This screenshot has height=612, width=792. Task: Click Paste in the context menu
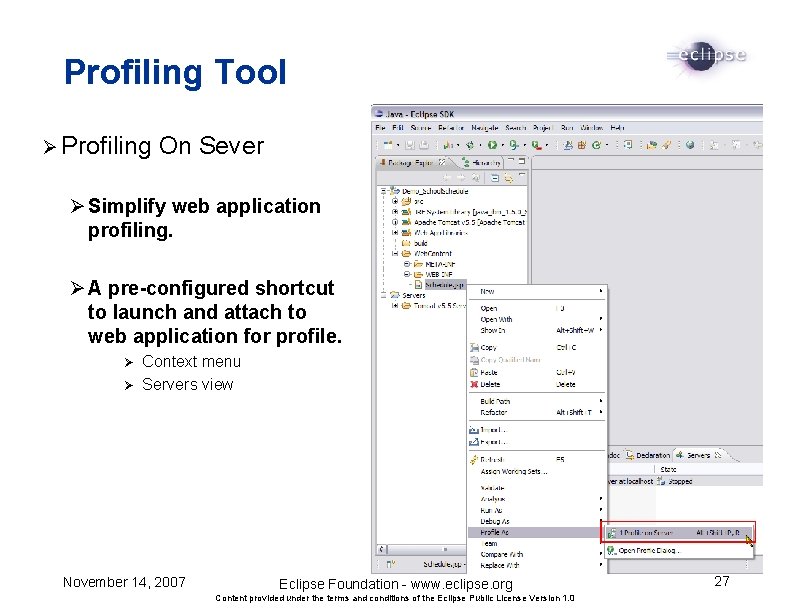pyautogui.click(x=537, y=372)
